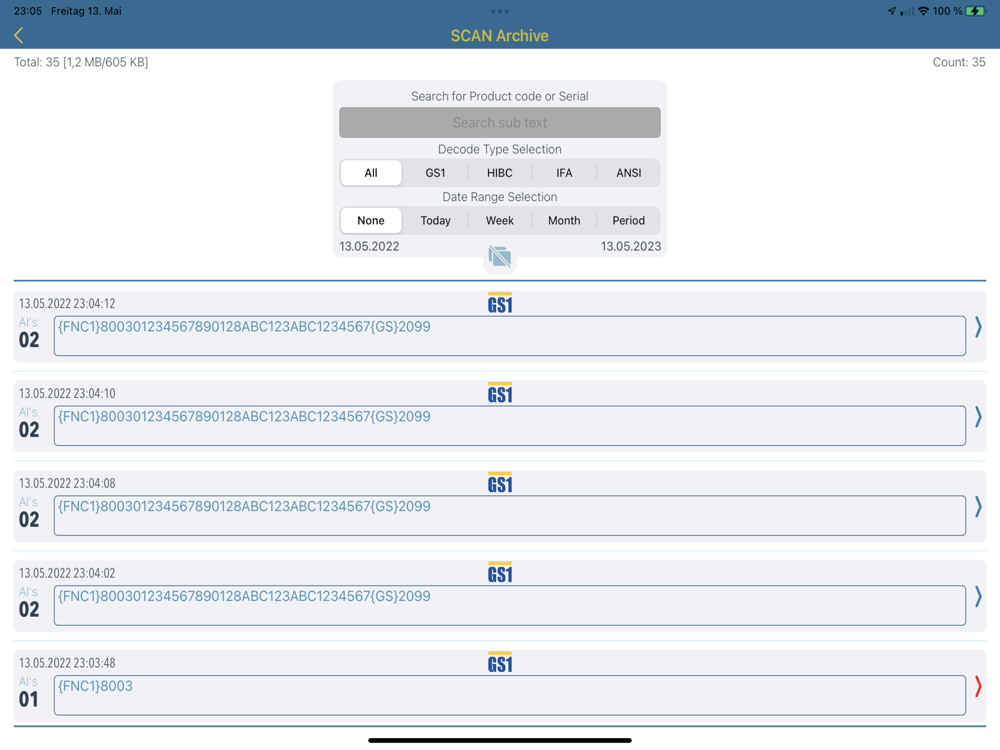Tap the three-dot multitasking indicator
The width and height of the screenshot is (1000, 750).
tap(500, 11)
